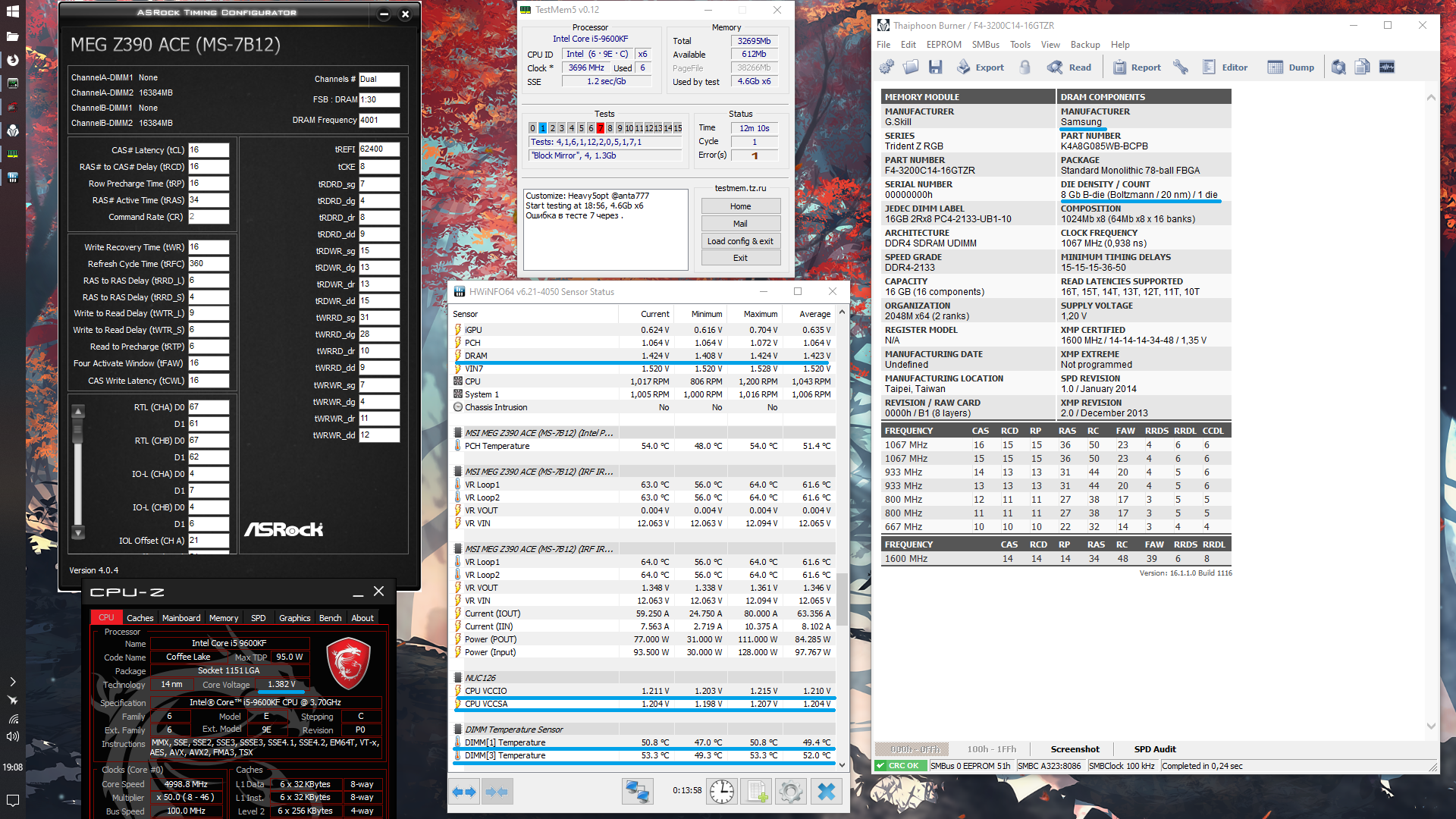The width and height of the screenshot is (1456, 819).
Task: Switch to the SPD tab in CPU-Z
Action: point(258,618)
